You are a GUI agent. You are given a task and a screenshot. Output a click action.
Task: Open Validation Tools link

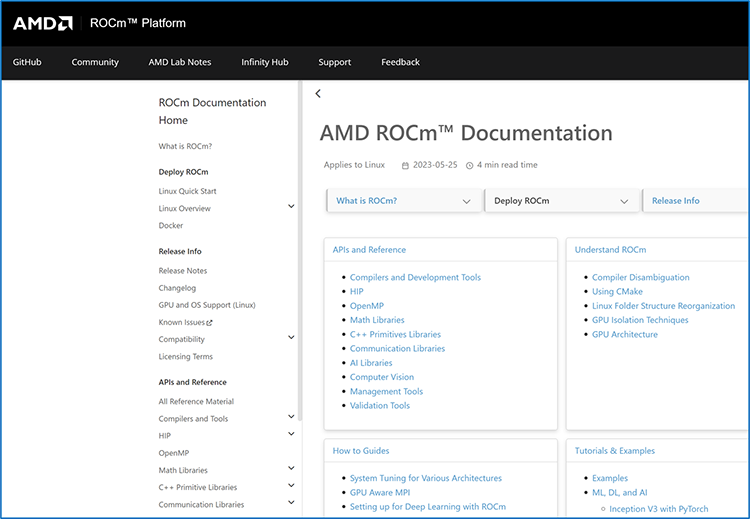pyautogui.click(x=380, y=406)
